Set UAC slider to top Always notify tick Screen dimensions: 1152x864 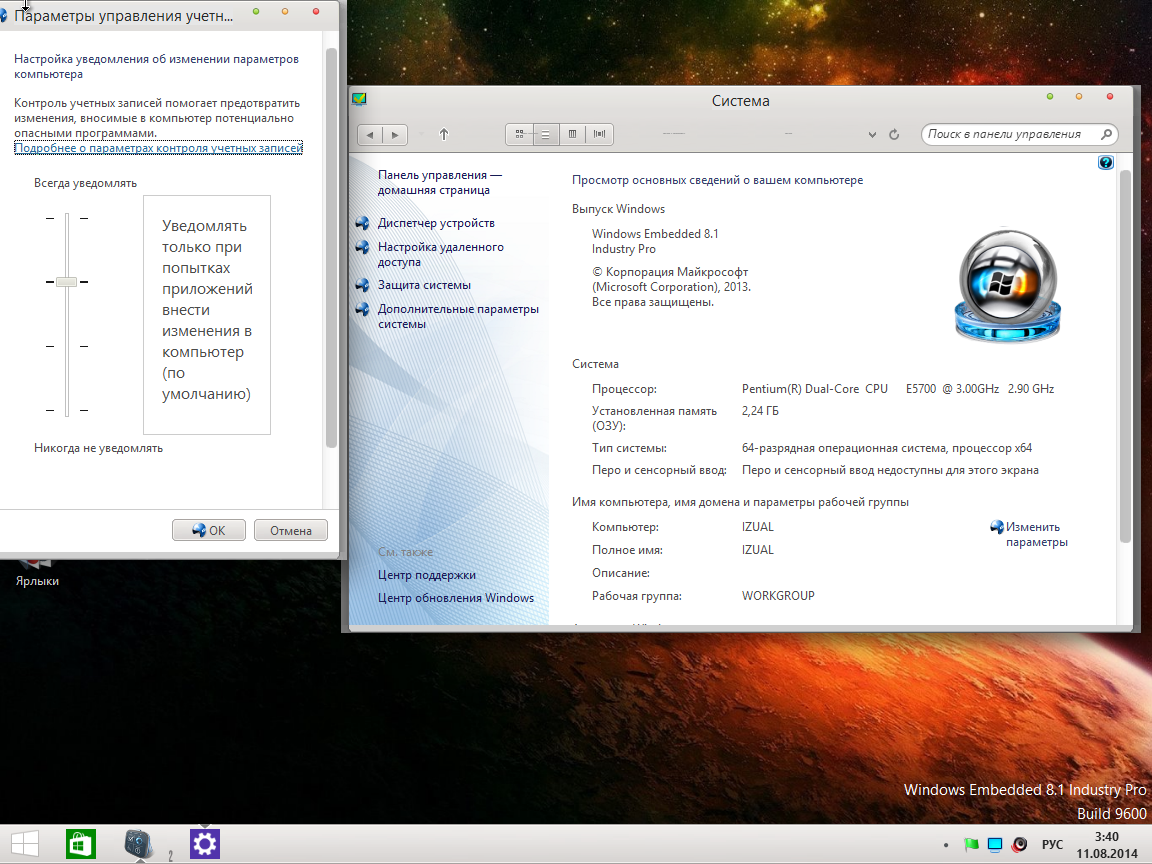click(x=67, y=218)
